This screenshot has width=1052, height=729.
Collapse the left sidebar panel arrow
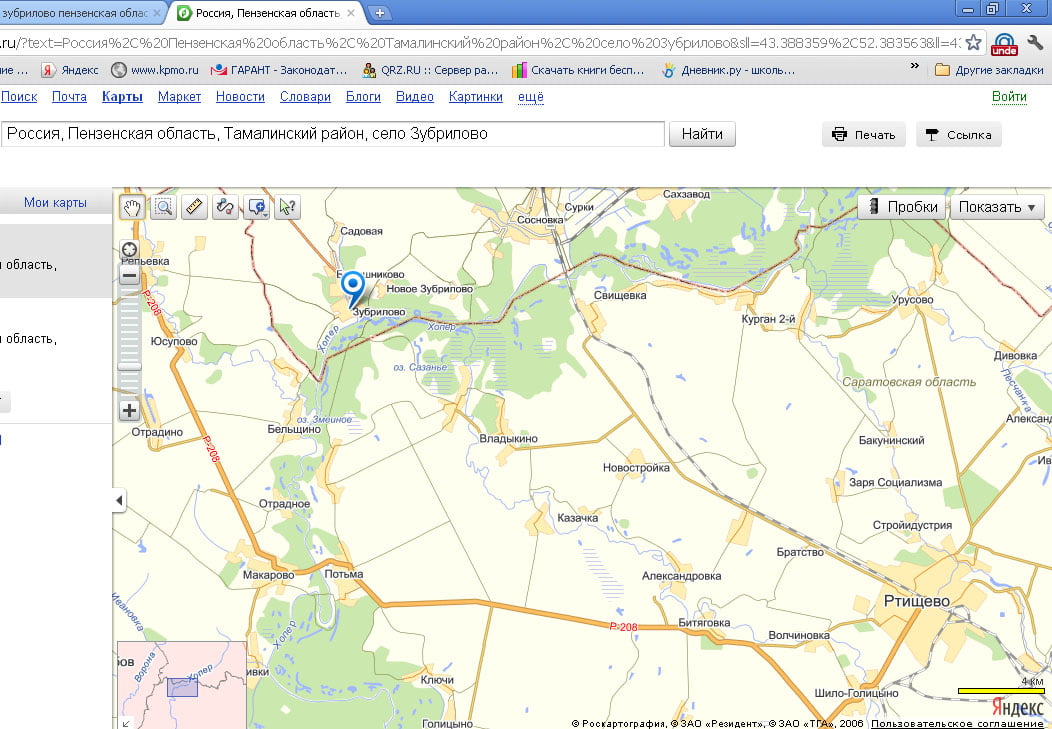point(119,500)
